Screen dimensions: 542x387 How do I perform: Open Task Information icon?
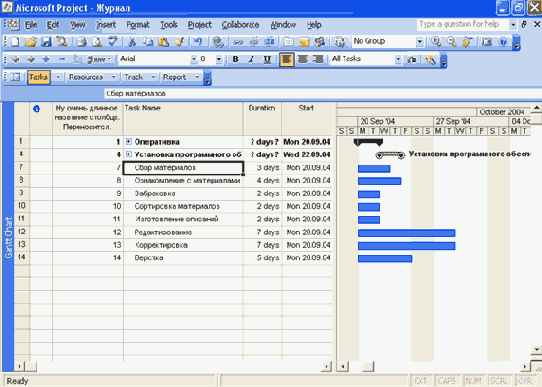(288, 42)
